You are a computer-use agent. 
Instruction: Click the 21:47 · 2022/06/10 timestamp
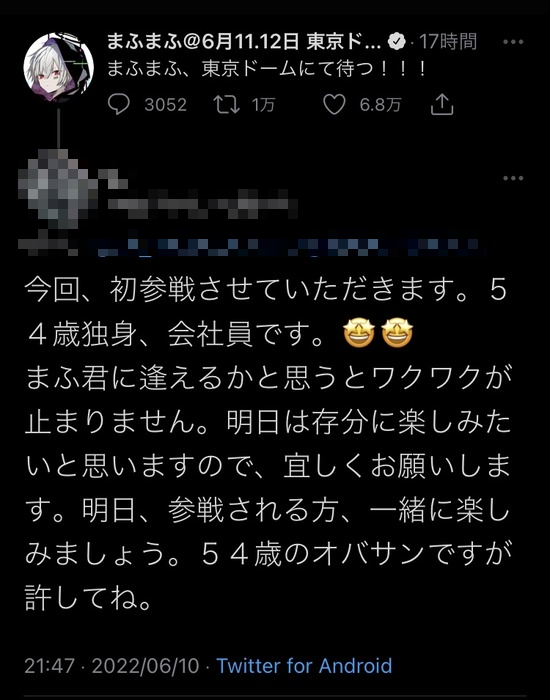coord(112,666)
